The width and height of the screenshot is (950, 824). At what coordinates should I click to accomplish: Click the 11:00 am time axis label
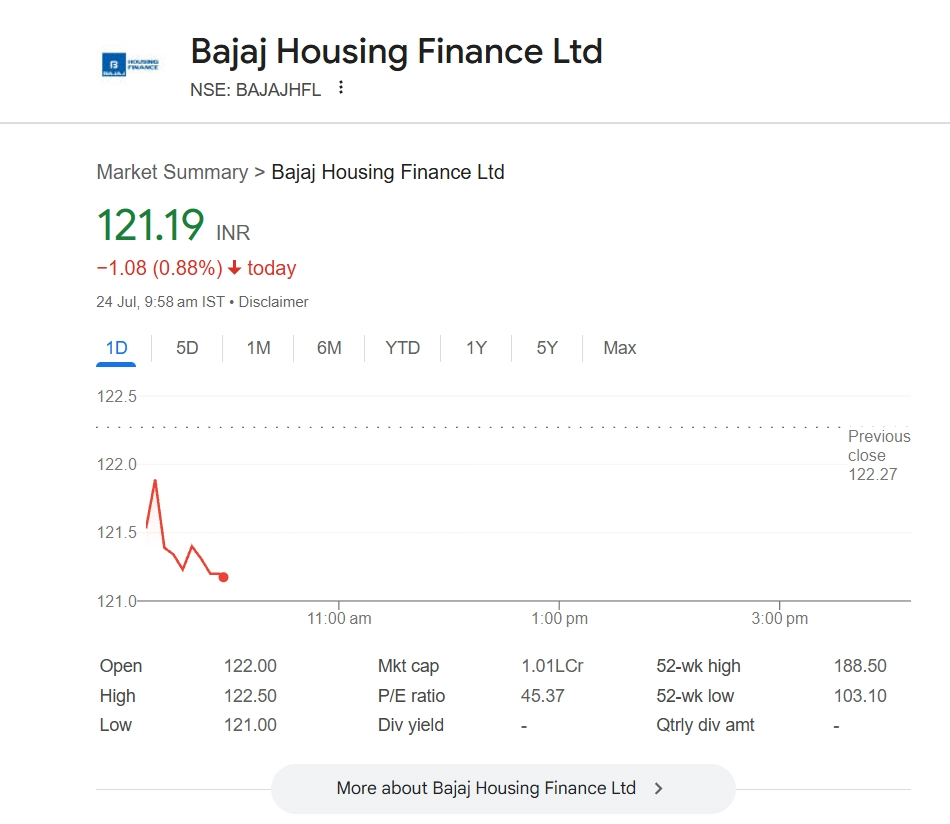(339, 619)
